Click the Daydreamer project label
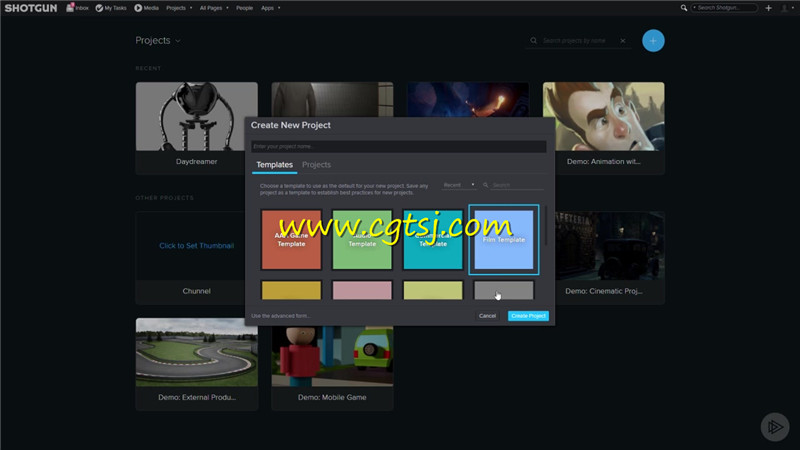The image size is (800, 450). coord(196,162)
